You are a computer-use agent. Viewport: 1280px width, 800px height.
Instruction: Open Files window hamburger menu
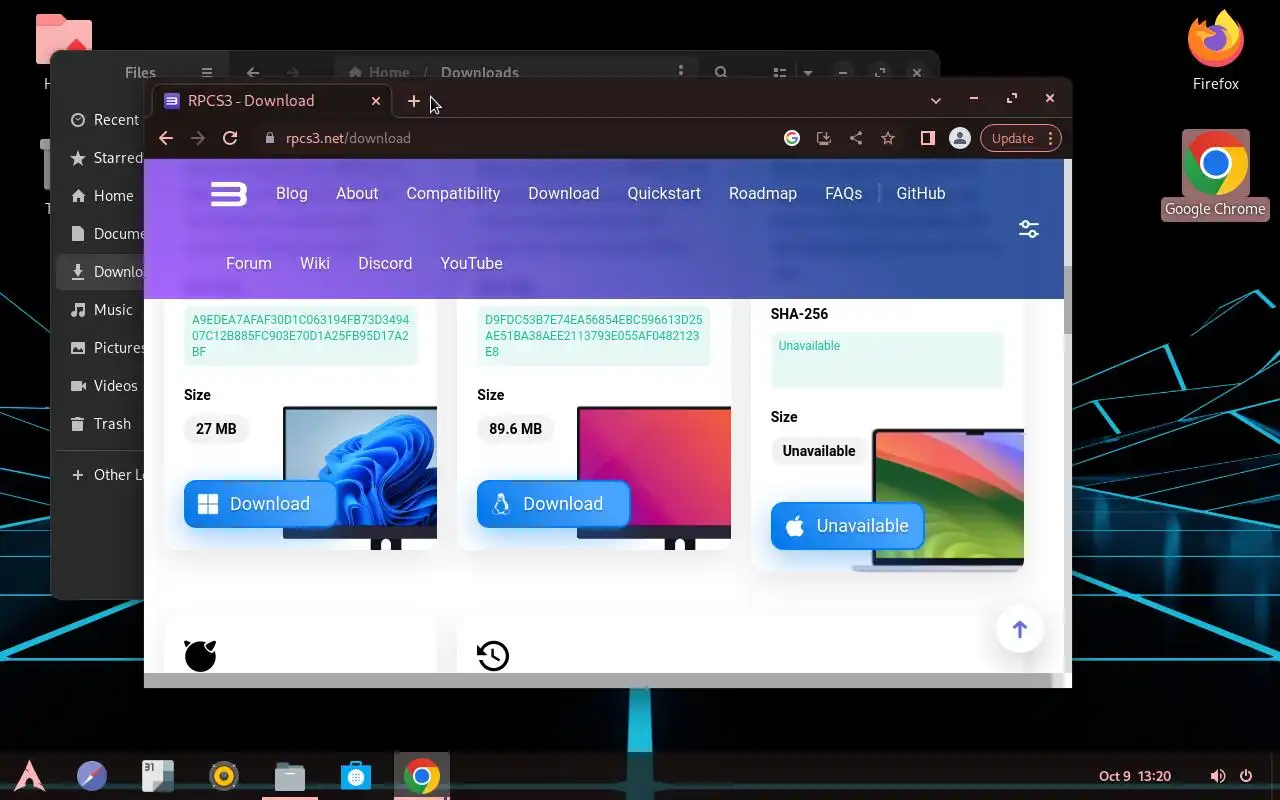207,72
